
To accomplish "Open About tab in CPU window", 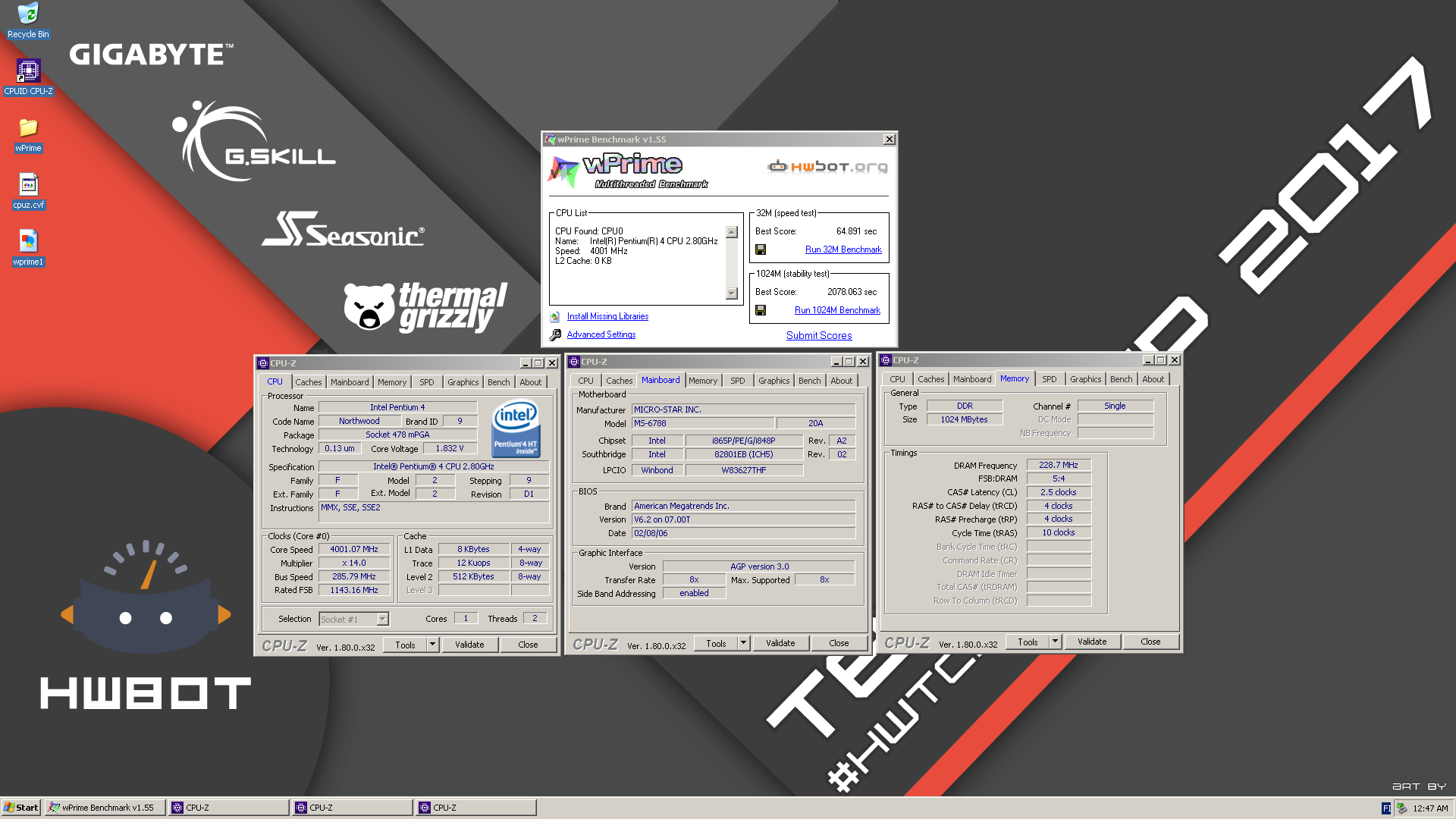I will click(x=531, y=382).
